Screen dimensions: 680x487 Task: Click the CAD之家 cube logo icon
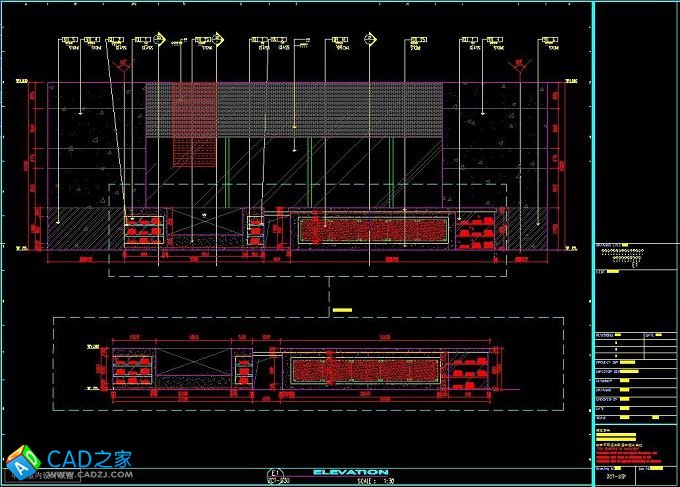point(20,462)
